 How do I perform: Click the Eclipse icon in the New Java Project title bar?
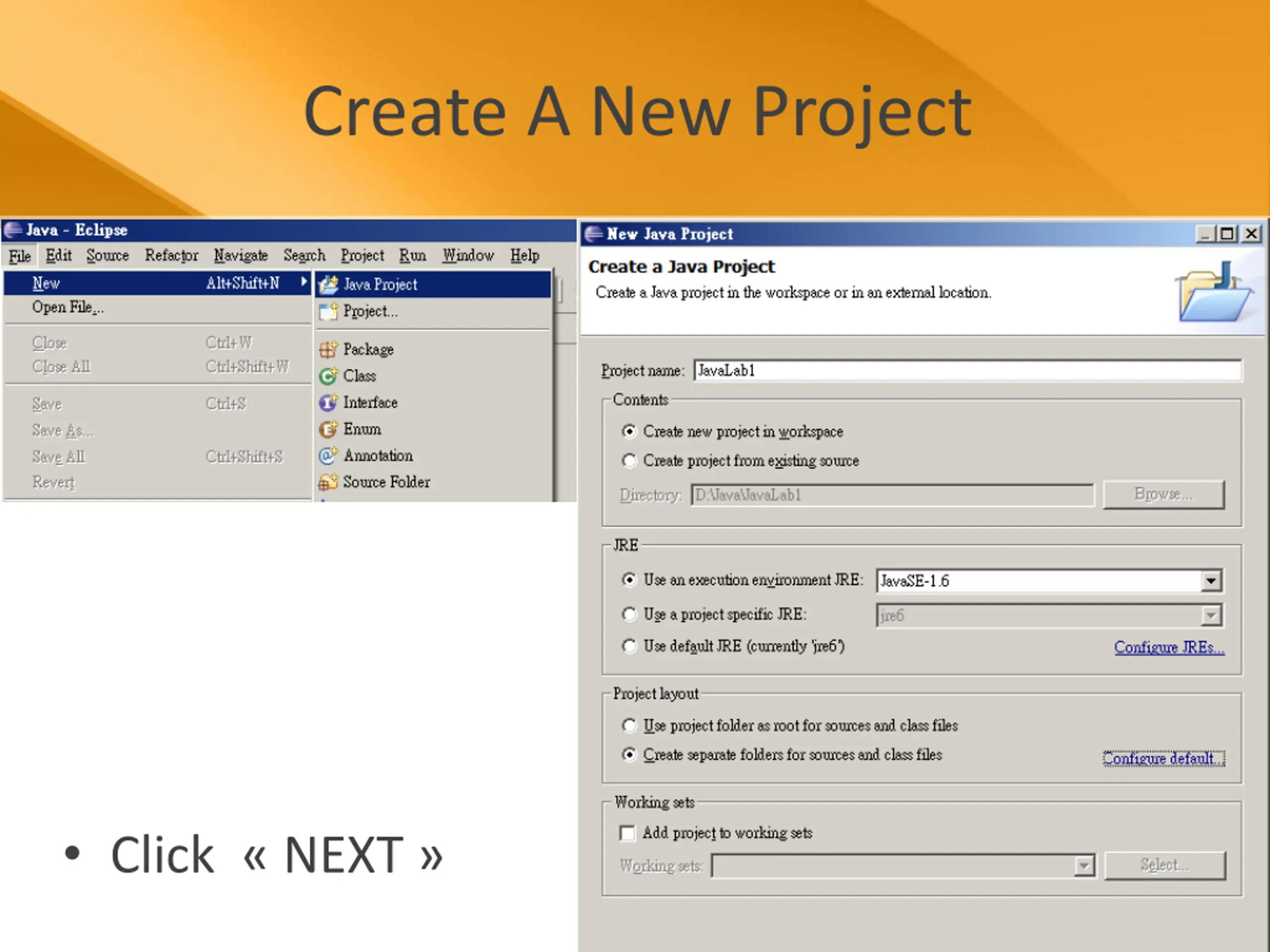click(594, 234)
